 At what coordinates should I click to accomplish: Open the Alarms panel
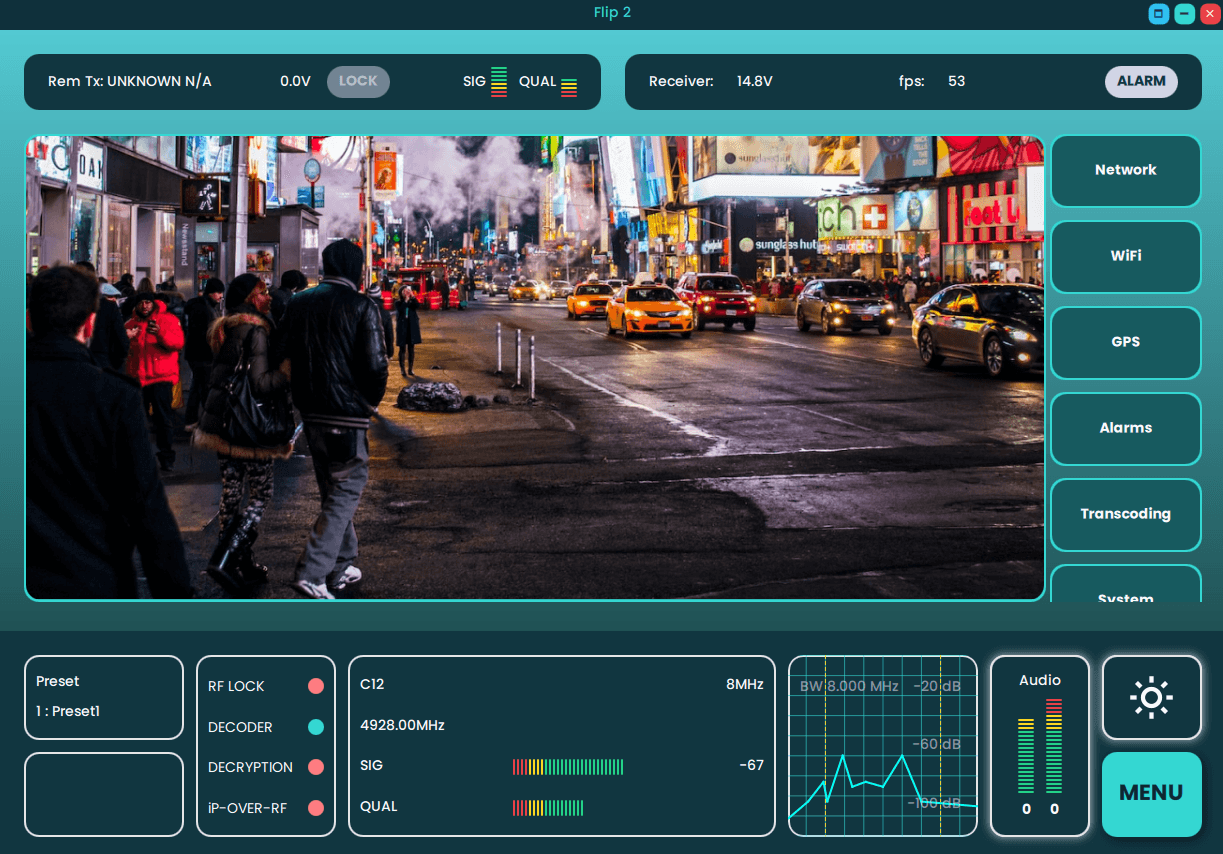pos(1125,428)
